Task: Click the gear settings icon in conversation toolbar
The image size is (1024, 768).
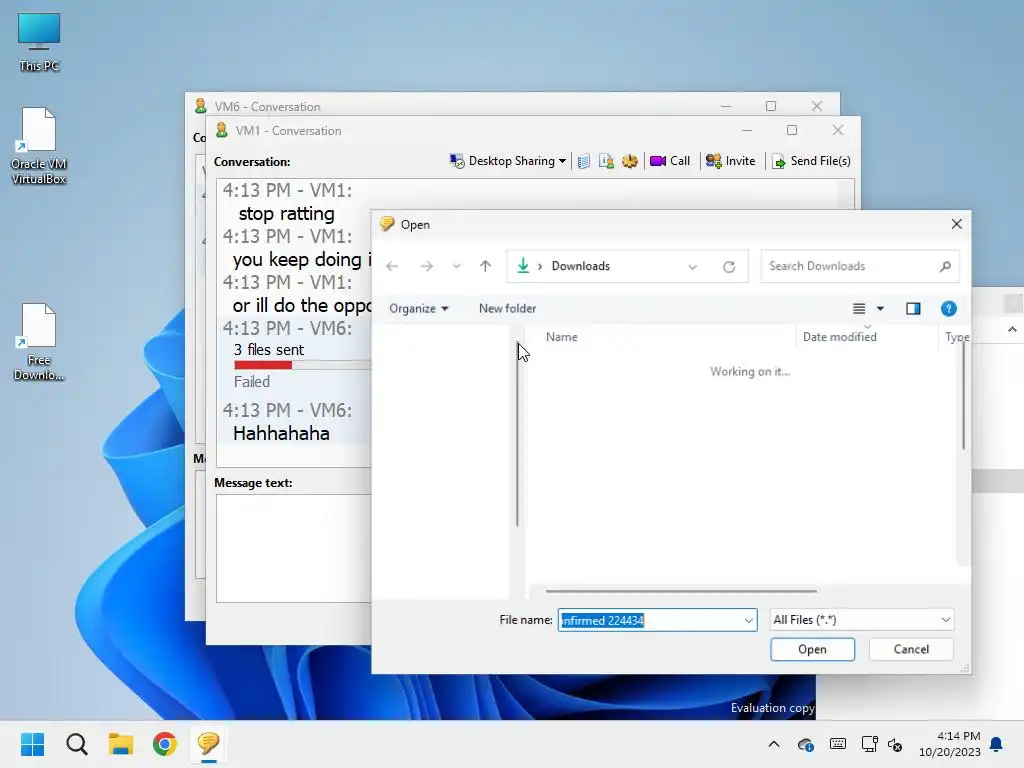Action: [x=630, y=161]
